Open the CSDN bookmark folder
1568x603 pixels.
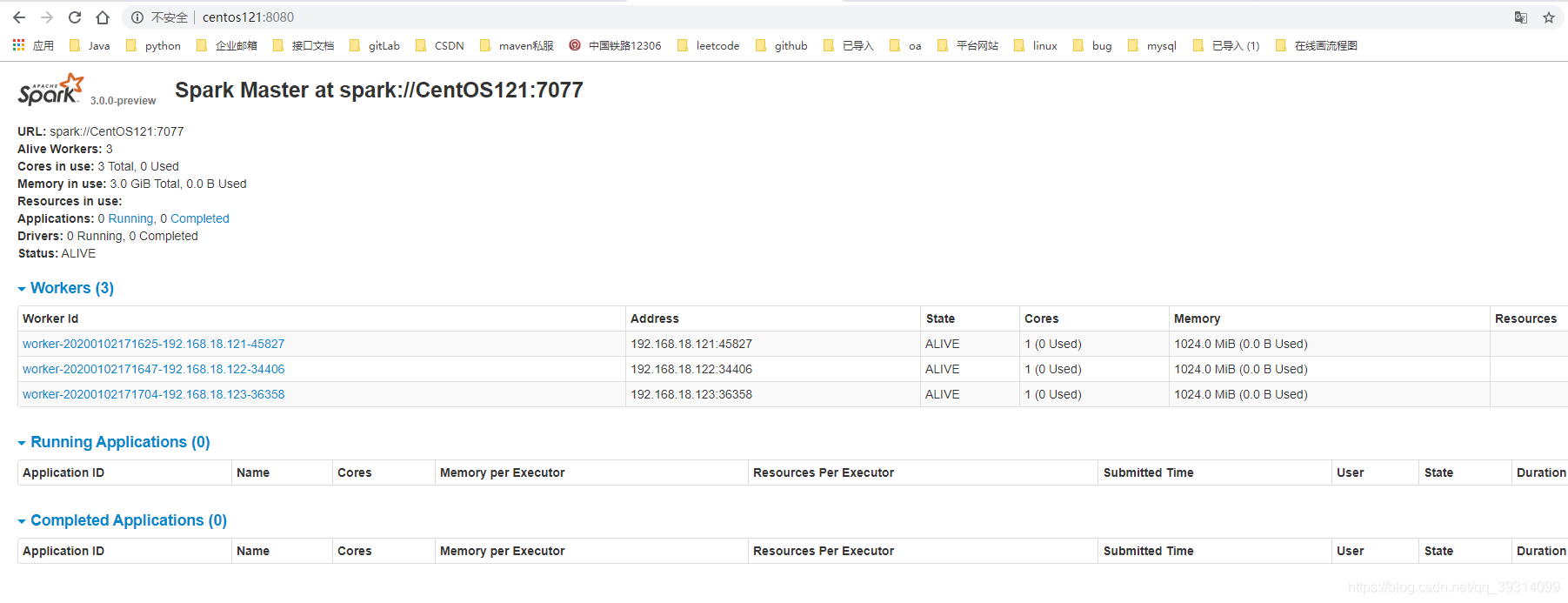(x=440, y=45)
